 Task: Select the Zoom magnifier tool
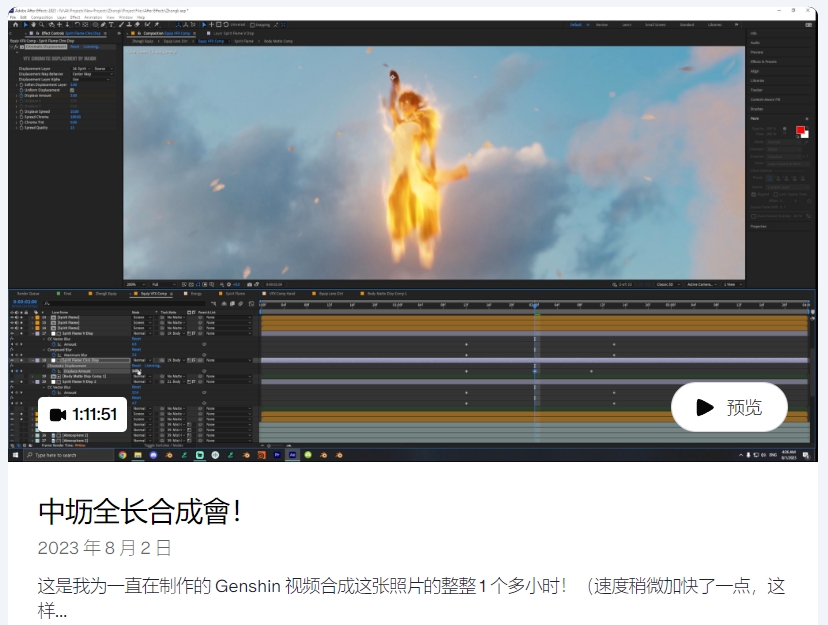click(41, 24)
